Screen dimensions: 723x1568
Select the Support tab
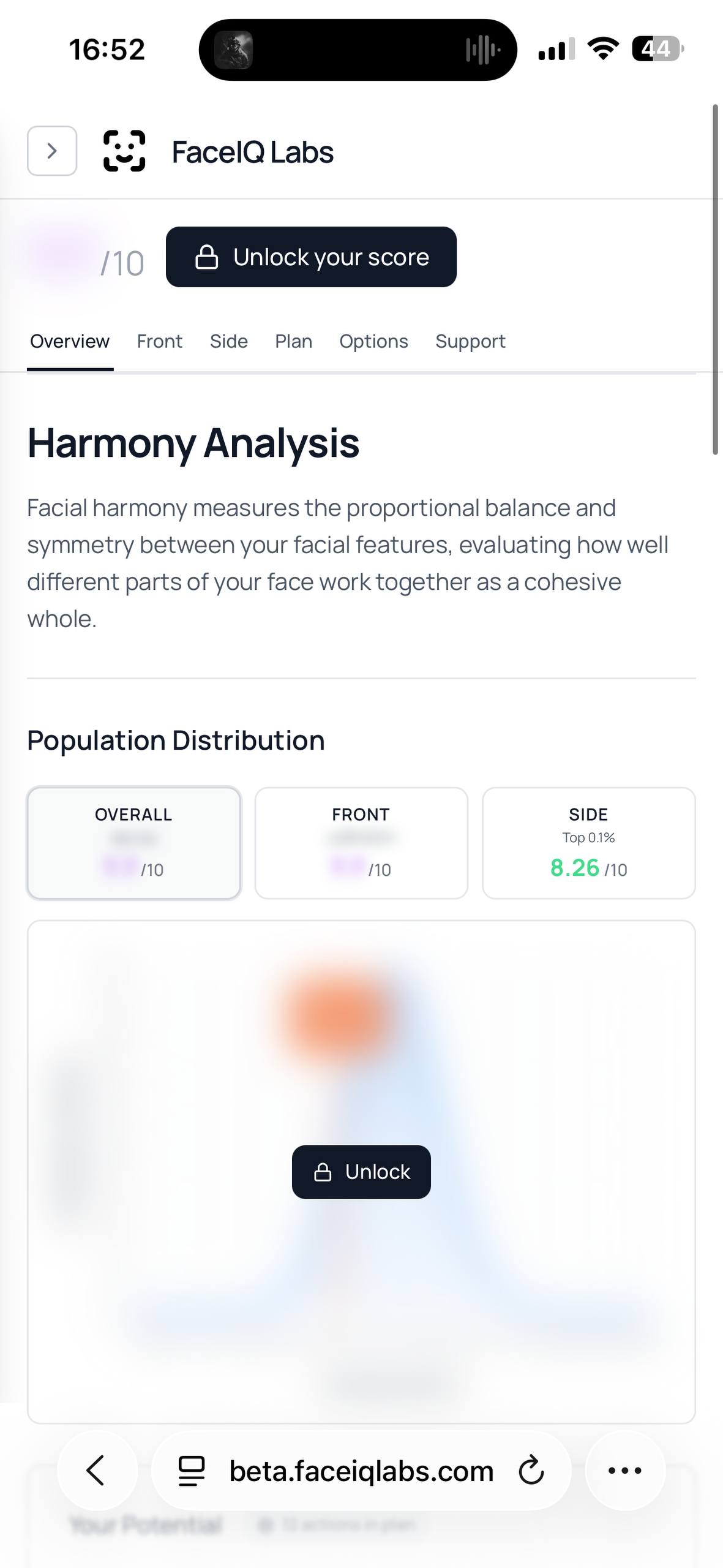pyautogui.click(x=470, y=341)
